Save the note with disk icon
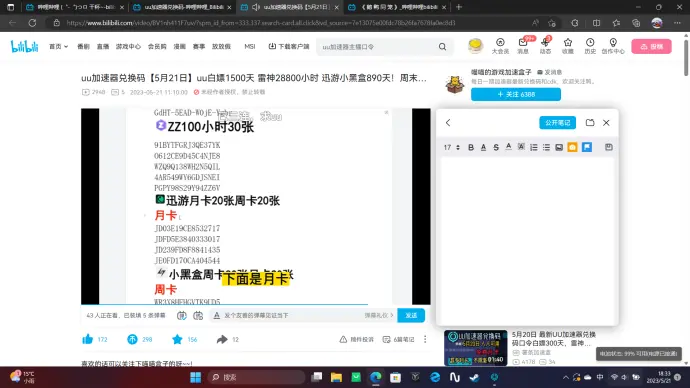The height and width of the screenshot is (388, 690). coord(609,147)
